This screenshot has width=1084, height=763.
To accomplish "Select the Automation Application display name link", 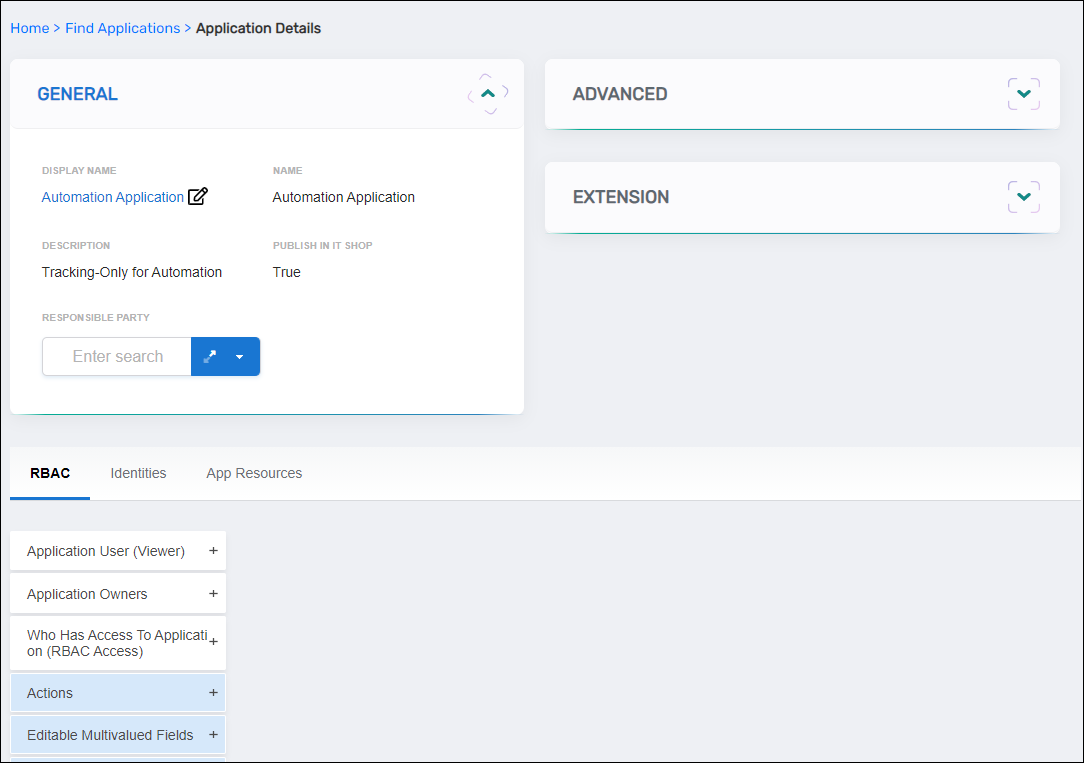I will point(112,196).
